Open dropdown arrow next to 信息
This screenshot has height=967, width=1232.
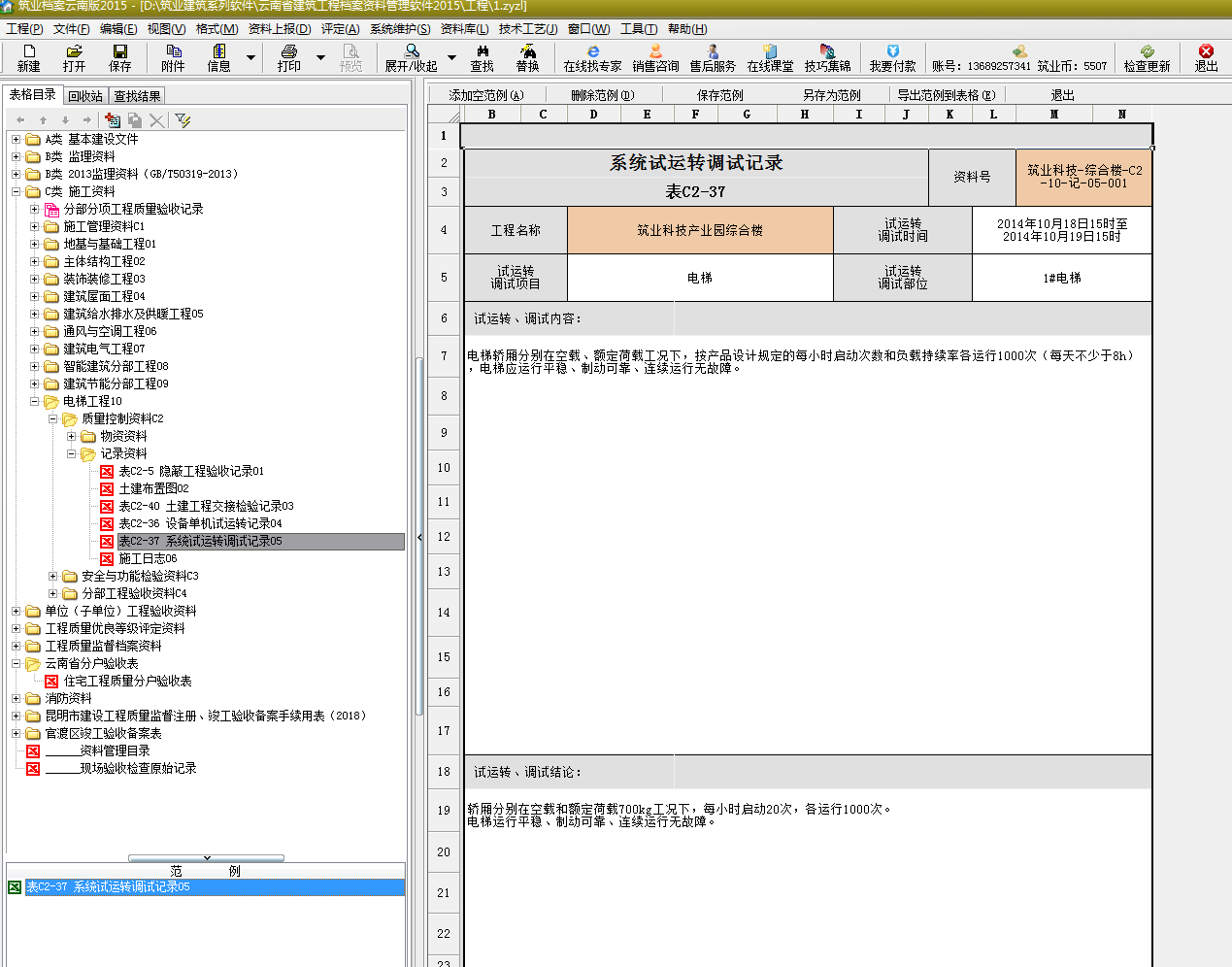[x=250, y=58]
